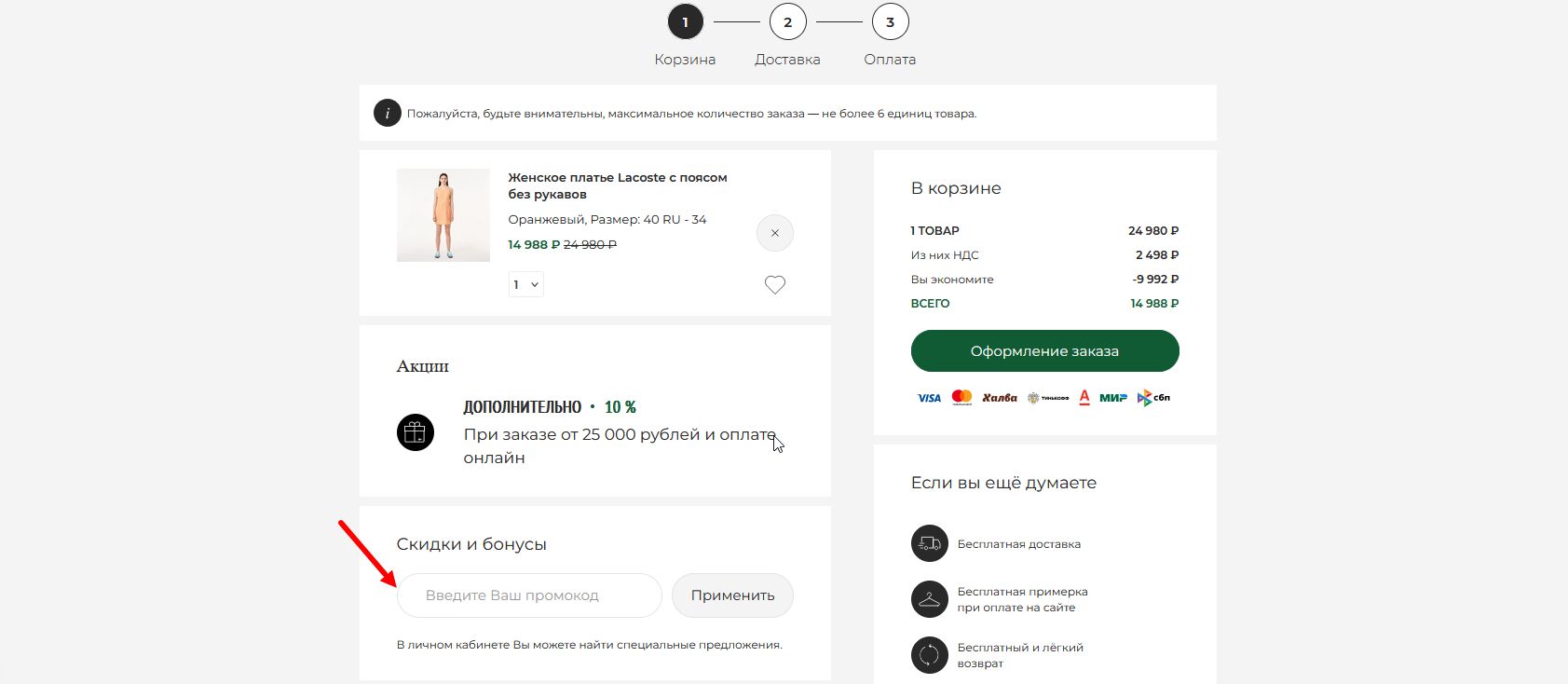Screen dimensions: 1568x684
Task: Click the gift box promo icon
Action: (x=416, y=432)
